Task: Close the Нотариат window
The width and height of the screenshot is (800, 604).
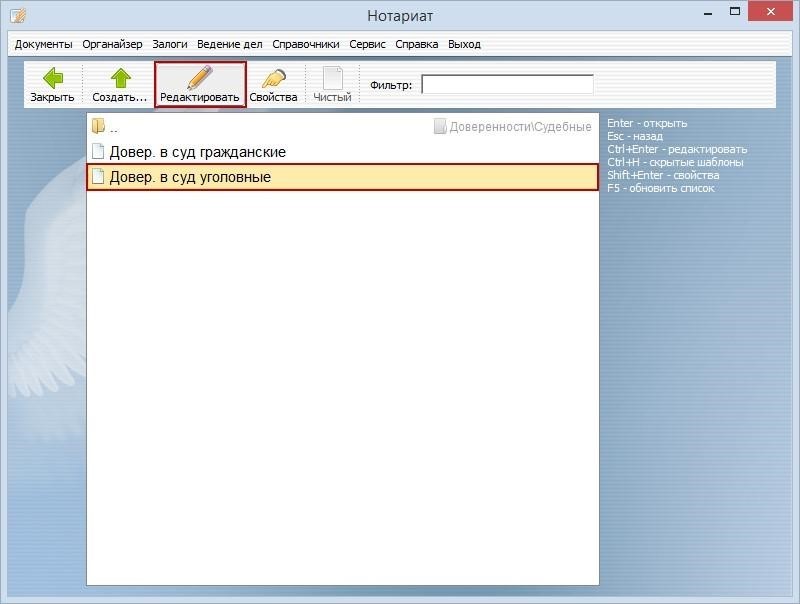Action: click(770, 12)
